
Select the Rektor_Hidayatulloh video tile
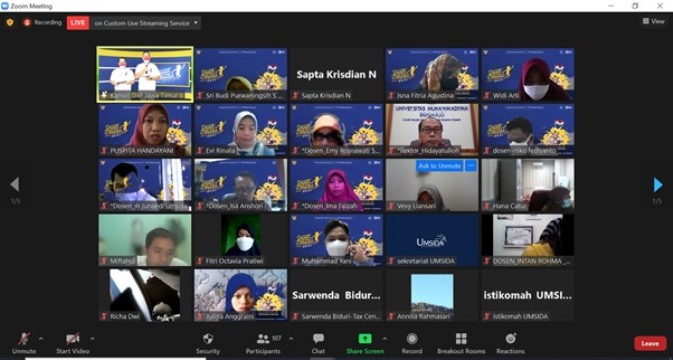click(432, 129)
